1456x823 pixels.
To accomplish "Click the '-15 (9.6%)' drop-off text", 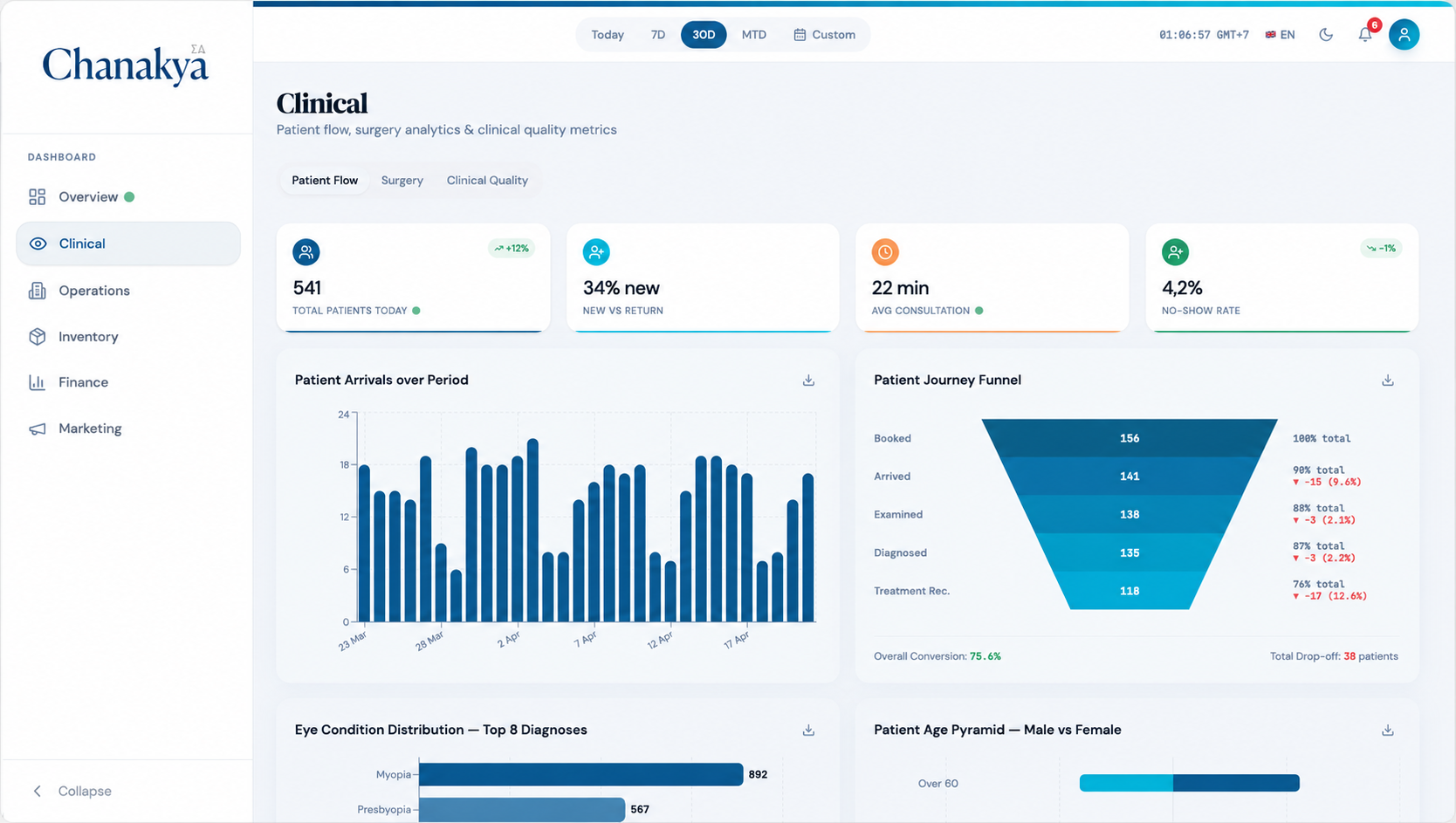I will click(1327, 482).
